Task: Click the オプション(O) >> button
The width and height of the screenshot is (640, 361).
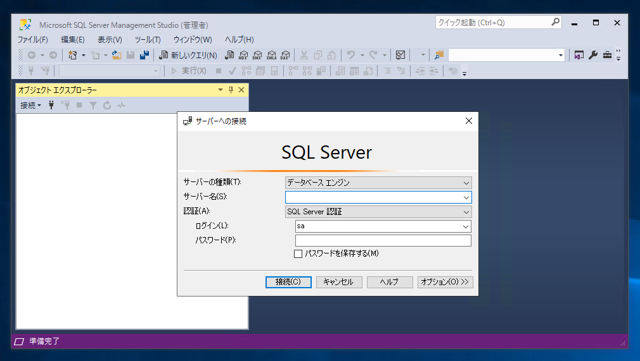Action: tap(445, 282)
